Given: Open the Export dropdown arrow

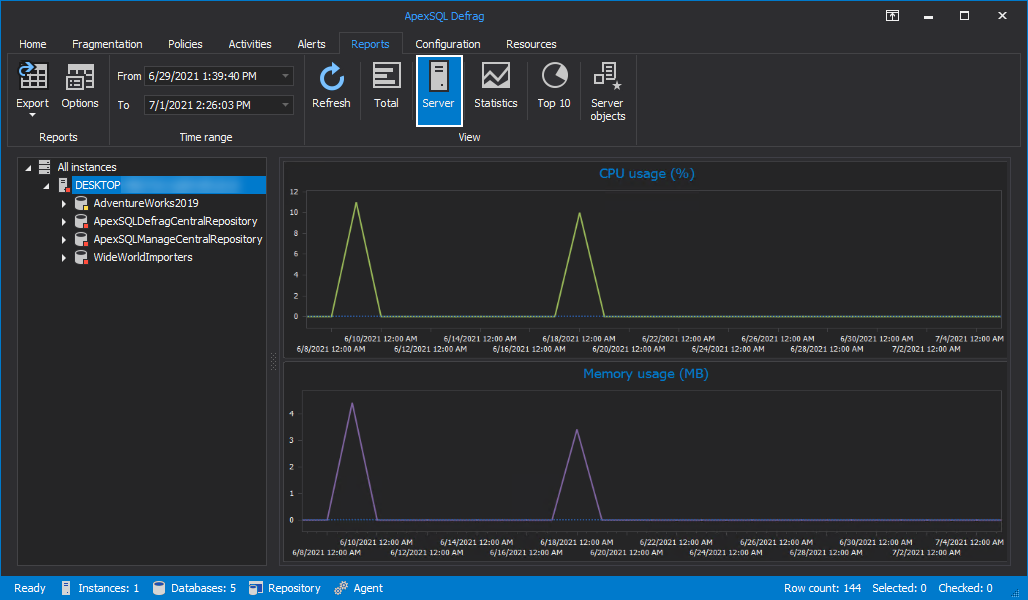Looking at the screenshot, I should pyautogui.click(x=32, y=115).
